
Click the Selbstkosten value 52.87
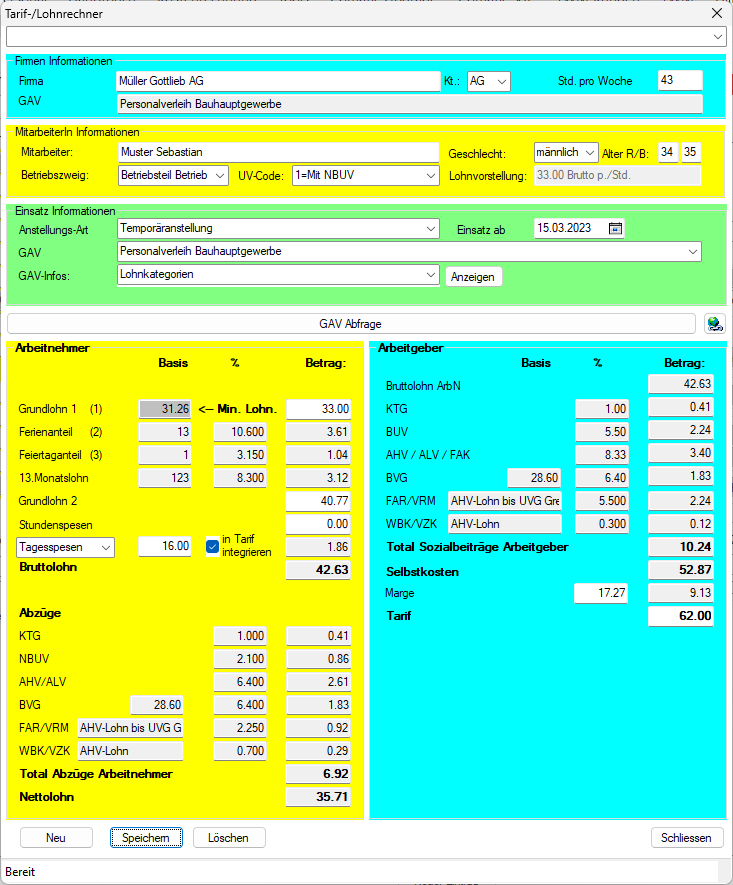click(681, 570)
